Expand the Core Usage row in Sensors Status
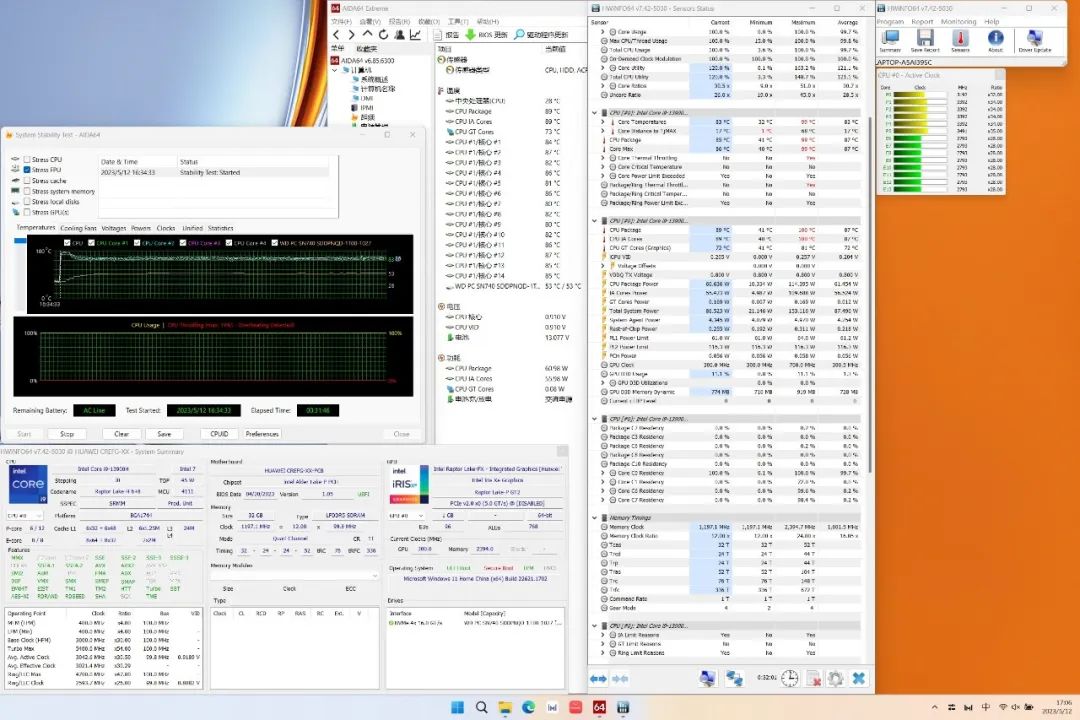 click(603, 32)
